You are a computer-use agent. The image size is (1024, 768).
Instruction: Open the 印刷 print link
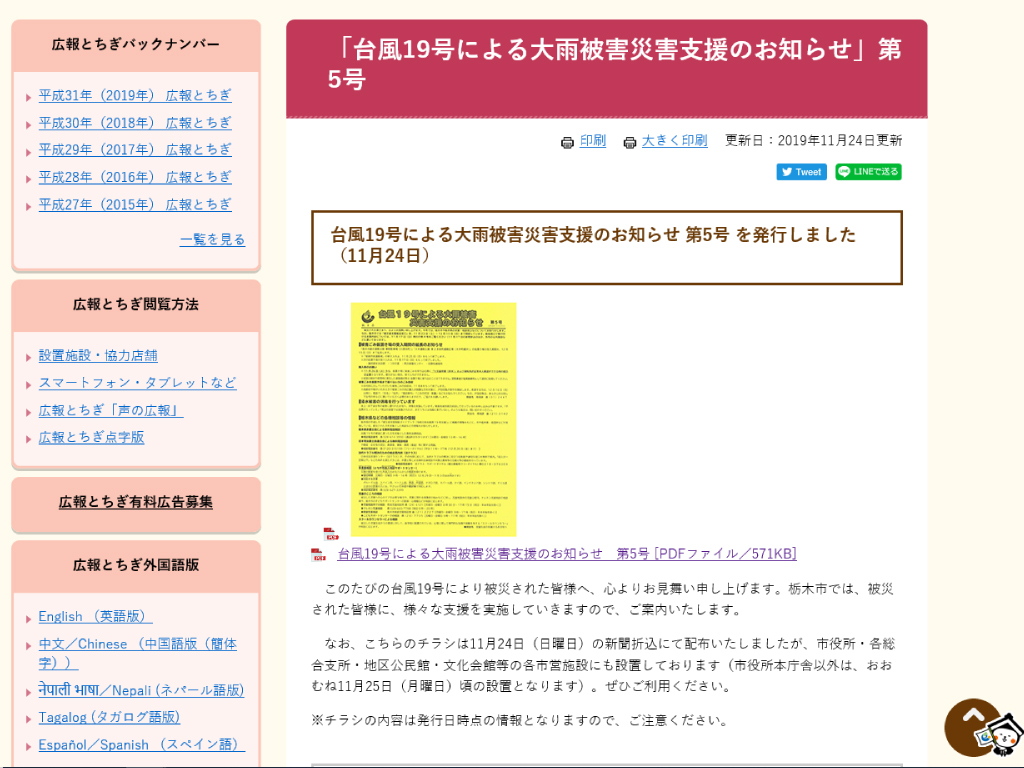click(593, 140)
